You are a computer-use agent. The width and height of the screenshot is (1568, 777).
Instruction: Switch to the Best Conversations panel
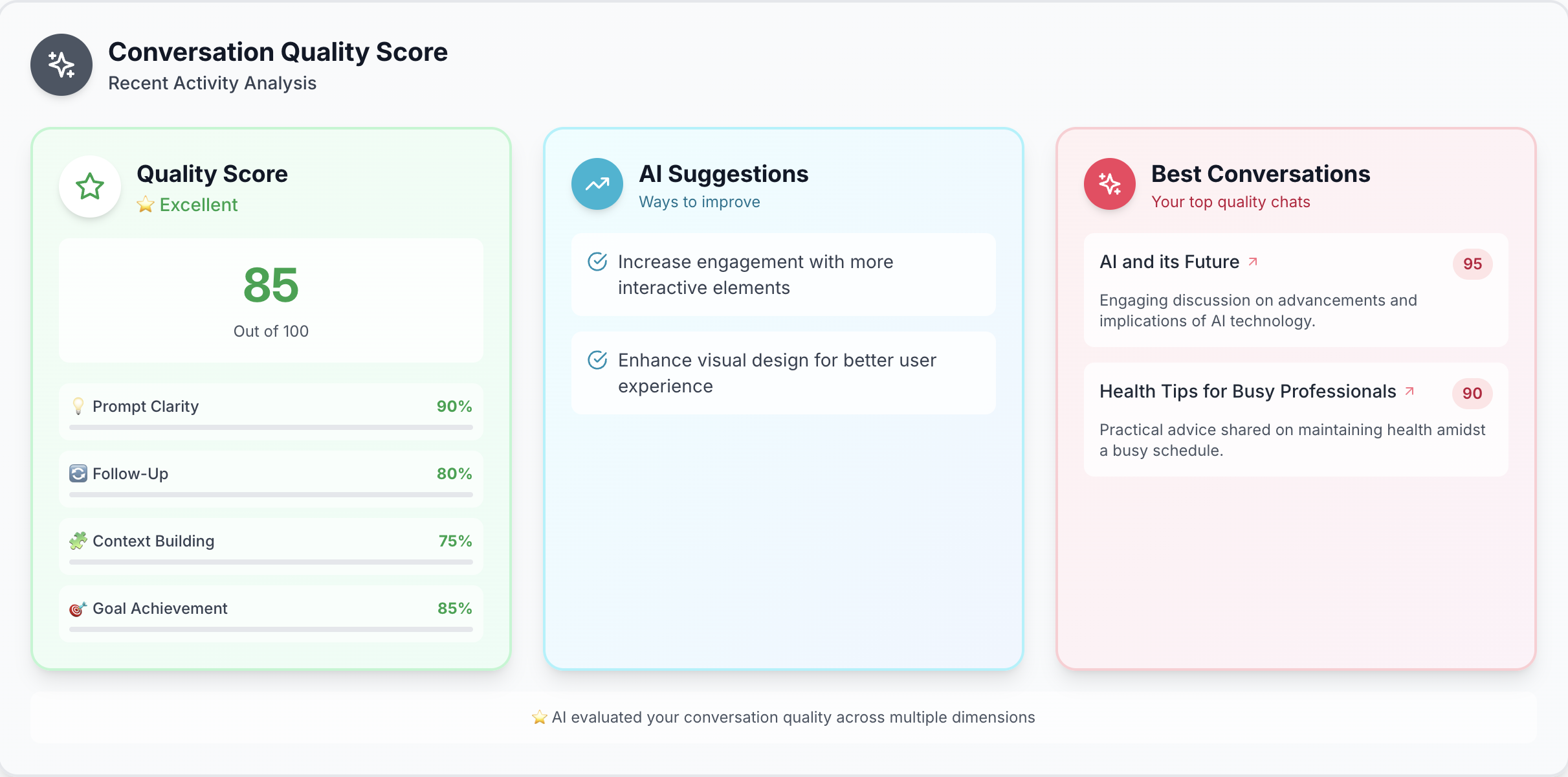(1261, 173)
